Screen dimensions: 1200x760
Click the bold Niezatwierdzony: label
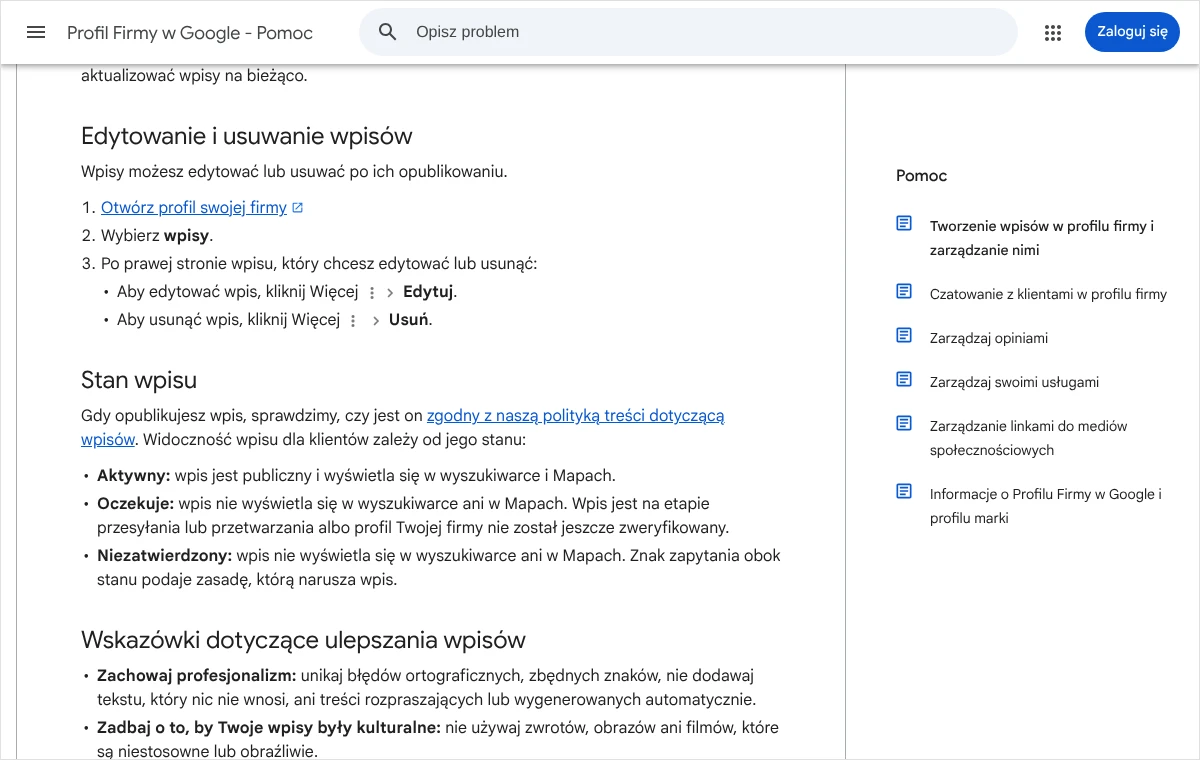coord(165,556)
